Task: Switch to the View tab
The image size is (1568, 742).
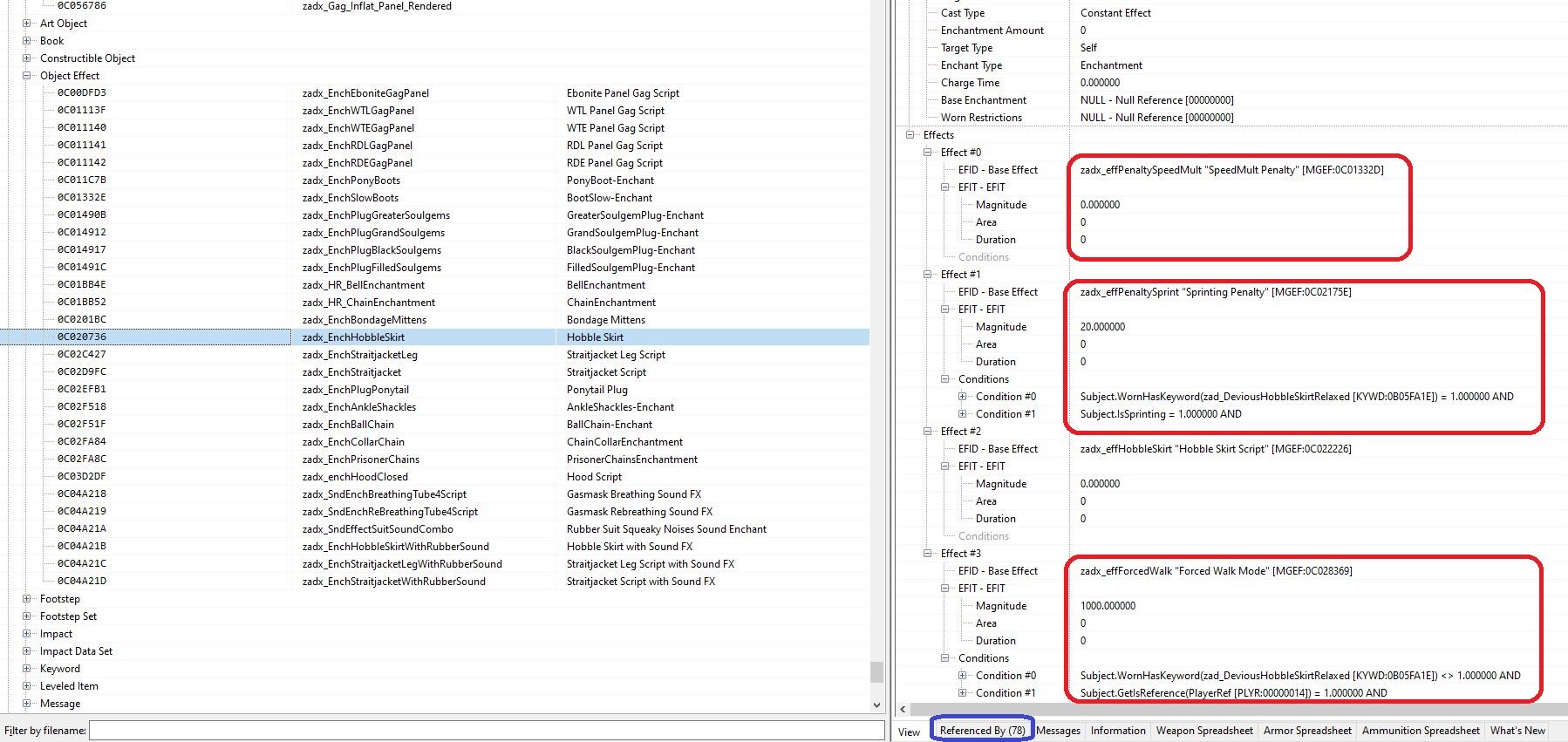Action: [910, 732]
